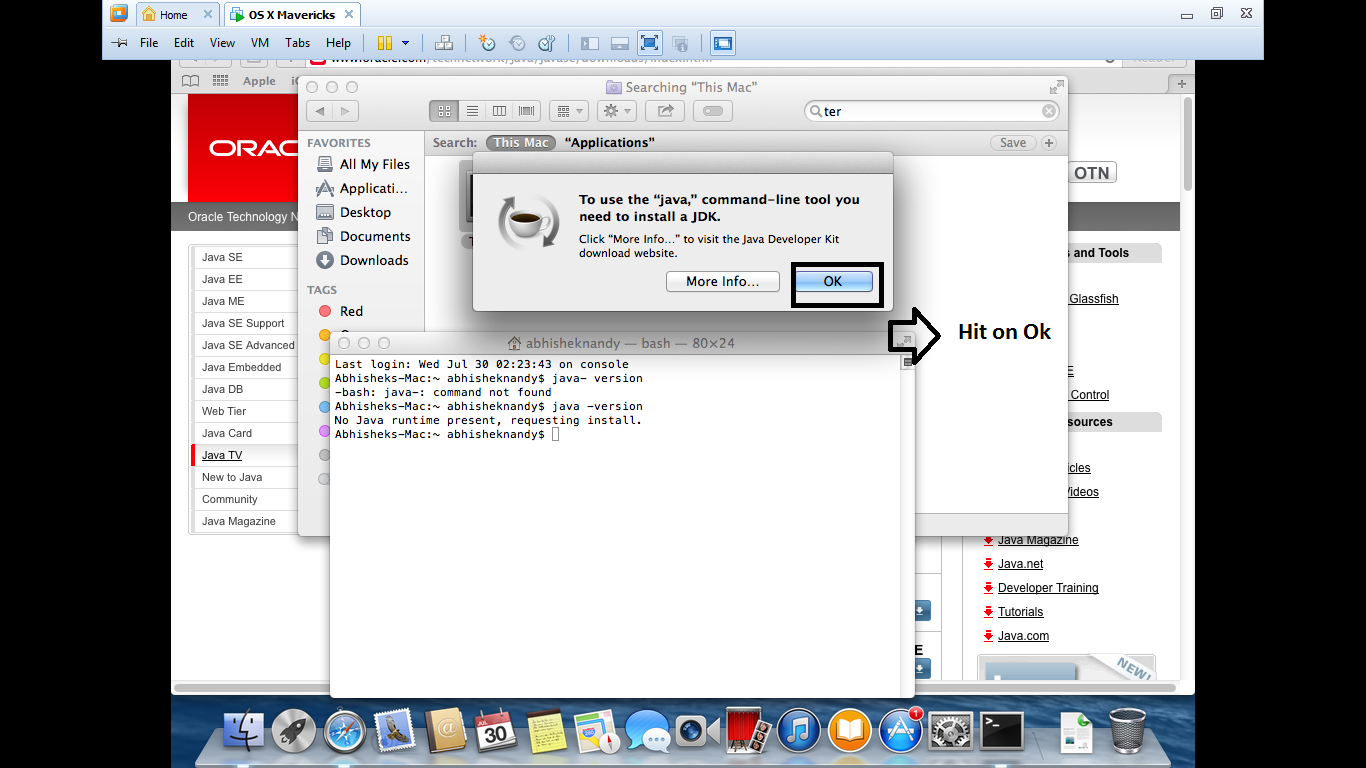This screenshot has height=768, width=1366.
Task: Click the VMware pin toolbar icon
Action: pos(119,43)
